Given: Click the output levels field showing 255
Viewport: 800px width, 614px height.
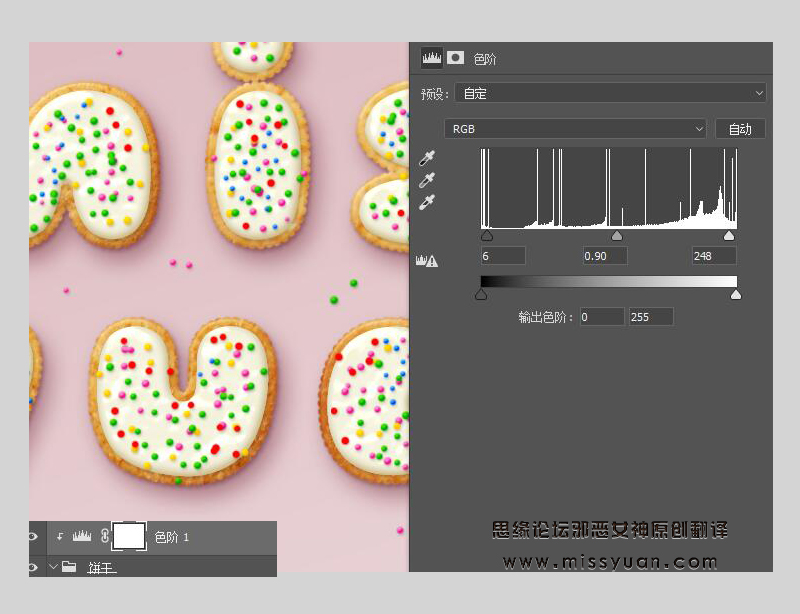Looking at the screenshot, I should point(651,317).
